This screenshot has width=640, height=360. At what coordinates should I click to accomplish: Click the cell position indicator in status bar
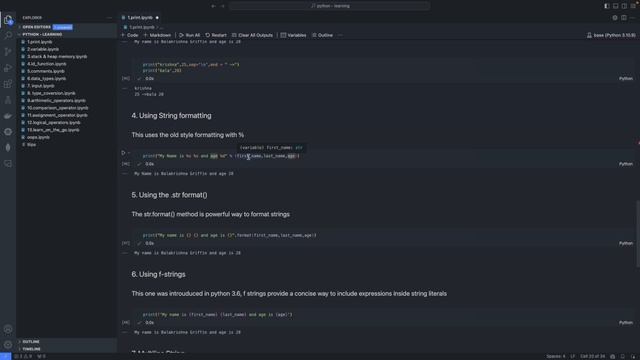(593, 356)
